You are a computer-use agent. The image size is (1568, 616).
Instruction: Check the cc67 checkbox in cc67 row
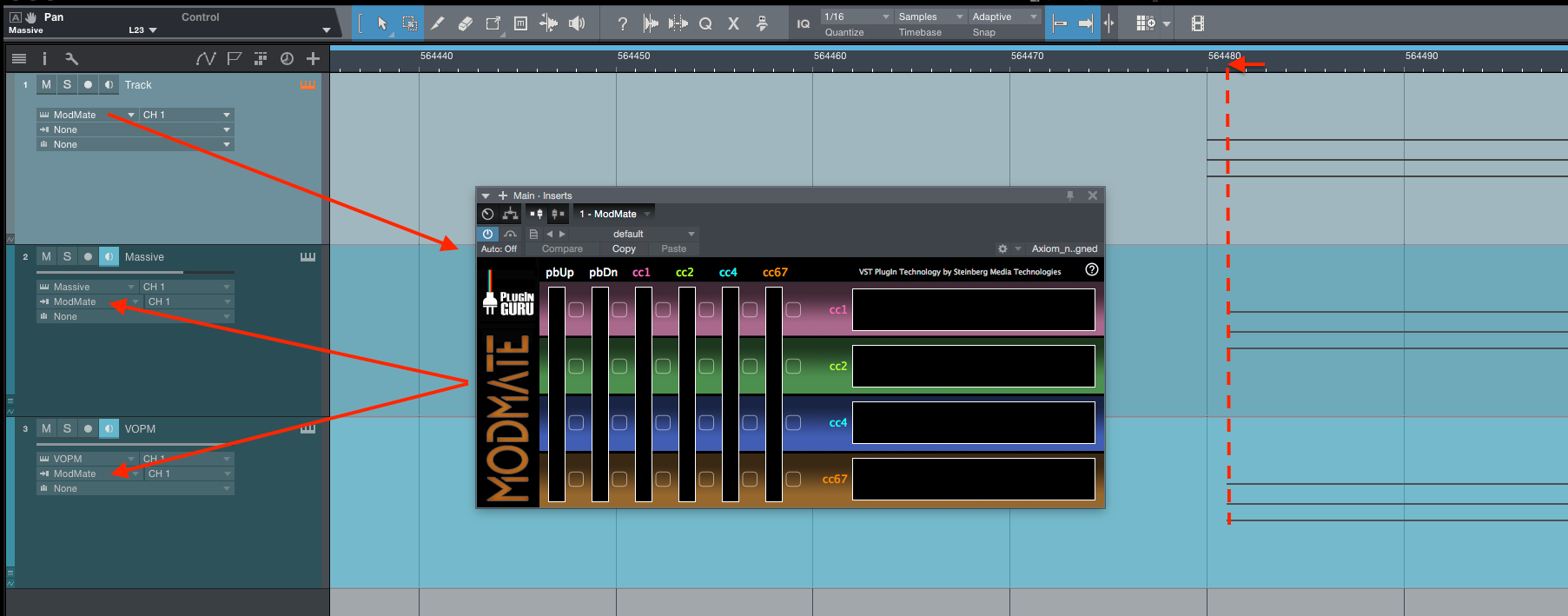(x=793, y=479)
